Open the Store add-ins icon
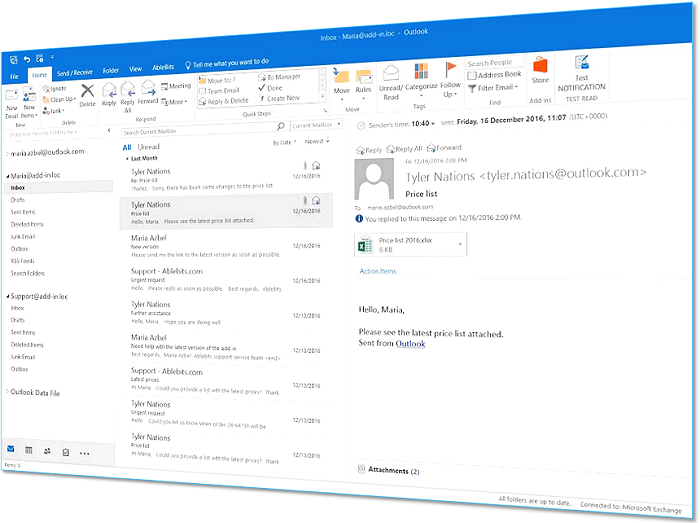Image resolution: width=700 pixels, height=523 pixels. click(540, 65)
